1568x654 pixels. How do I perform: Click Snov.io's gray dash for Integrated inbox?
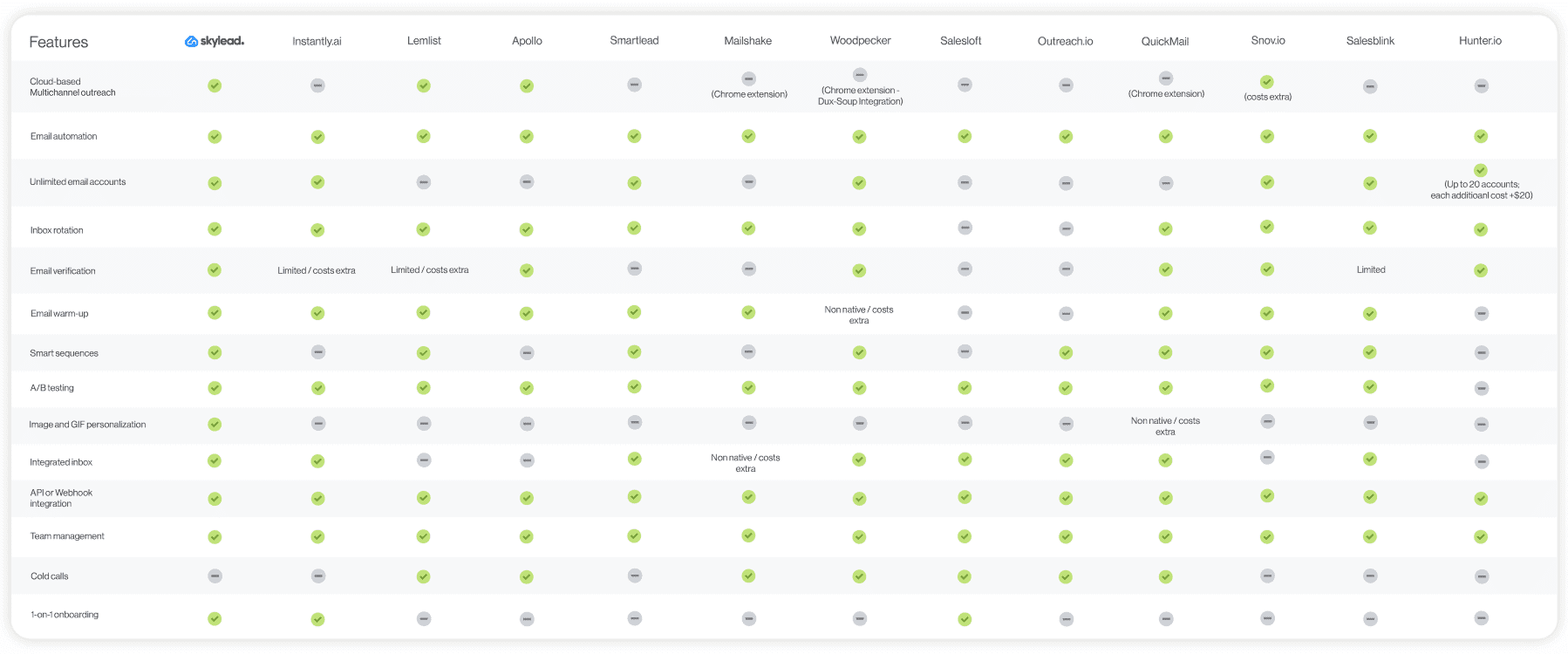pyautogui.click(x=1267, y=458)
